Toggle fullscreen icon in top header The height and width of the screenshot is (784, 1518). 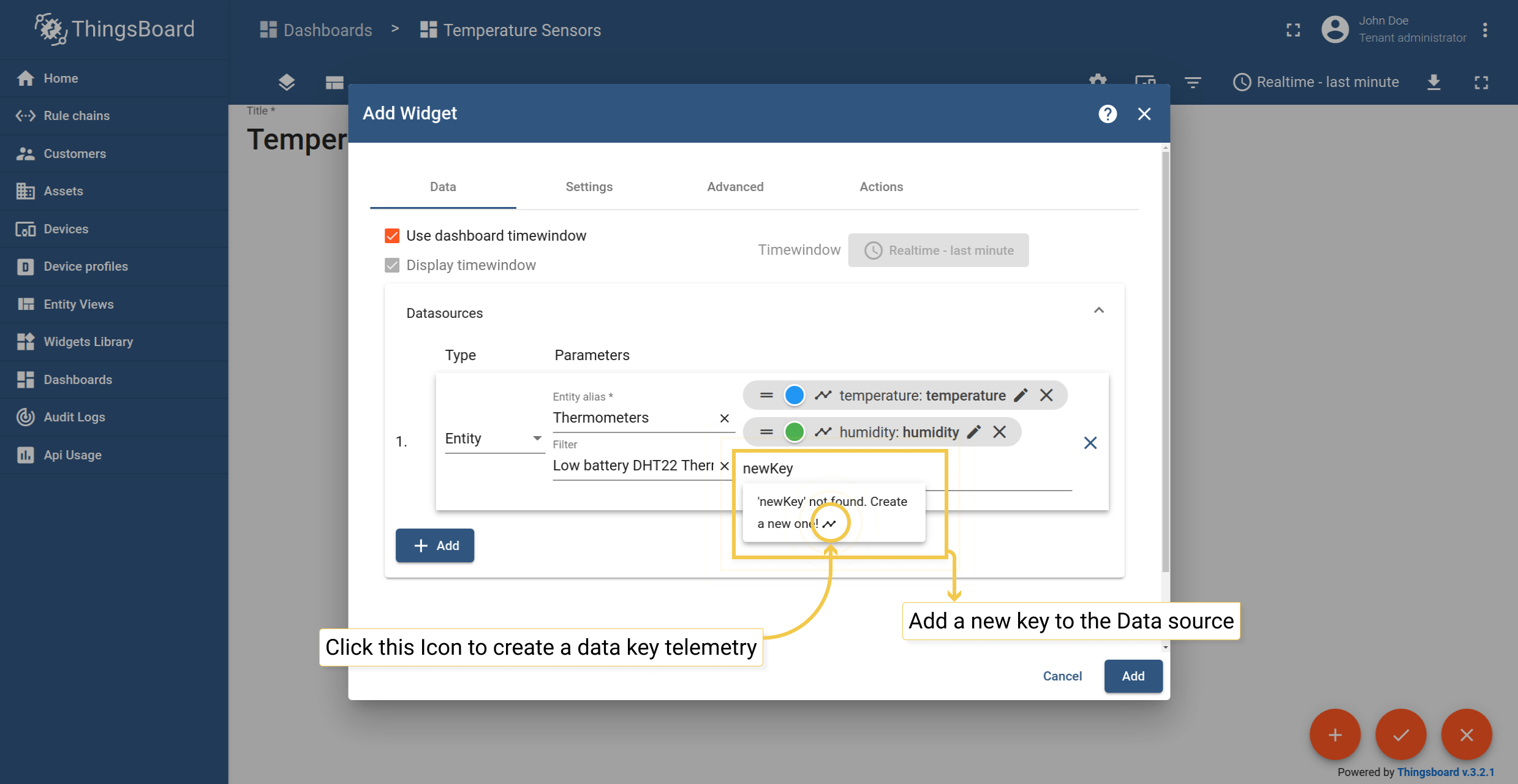[1293, 30]
